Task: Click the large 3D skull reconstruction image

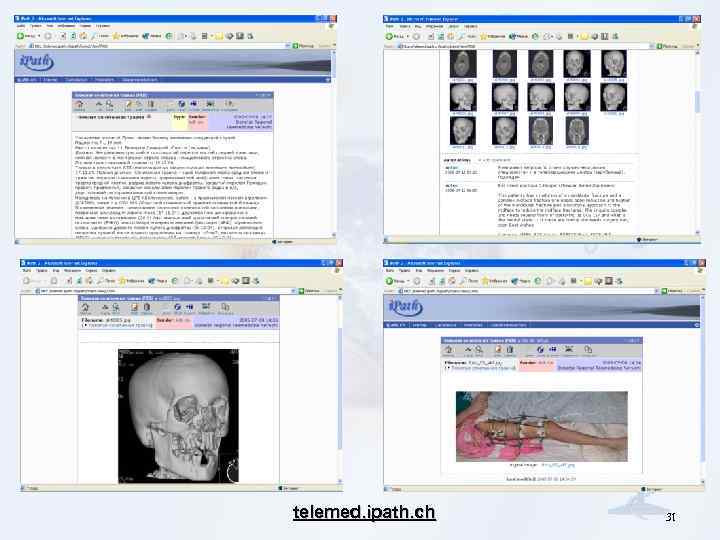Action: (x=178, y=416)
